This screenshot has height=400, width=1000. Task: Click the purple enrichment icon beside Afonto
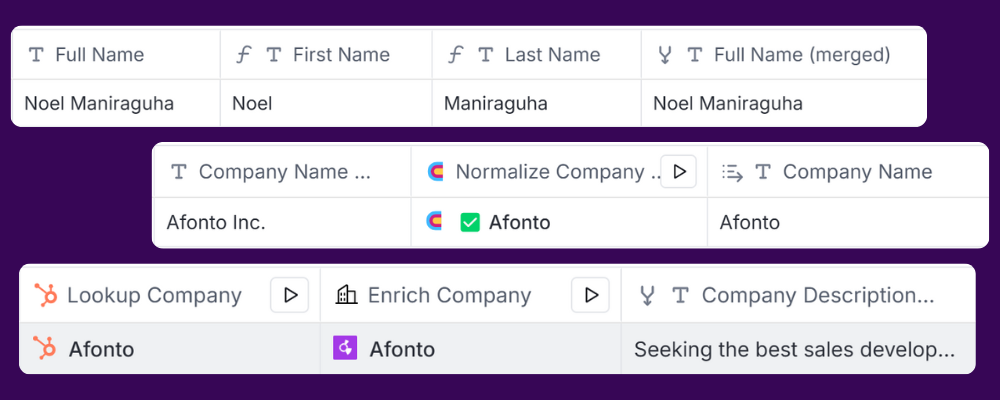tap(345, 348)
